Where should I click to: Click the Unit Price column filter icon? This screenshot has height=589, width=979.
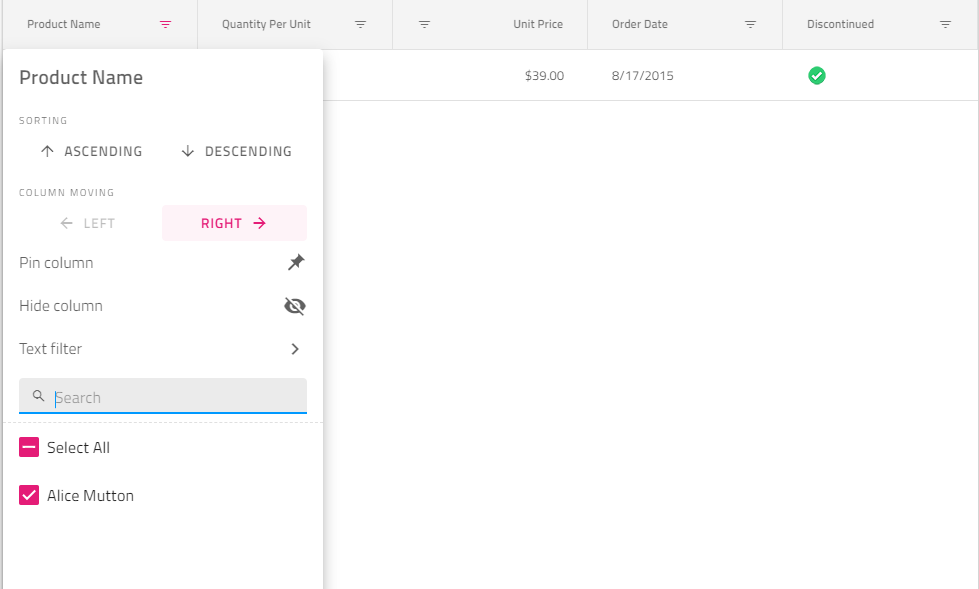click(425, 24)
